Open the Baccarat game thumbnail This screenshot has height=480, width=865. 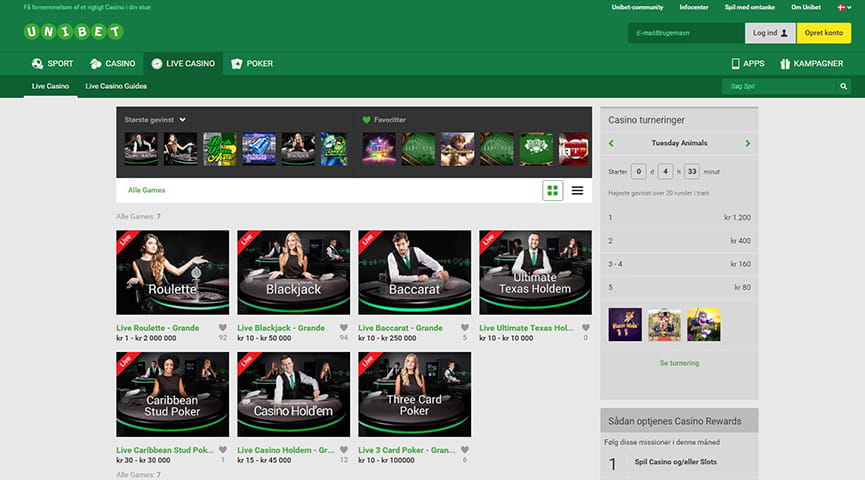(x=414, y=273)
